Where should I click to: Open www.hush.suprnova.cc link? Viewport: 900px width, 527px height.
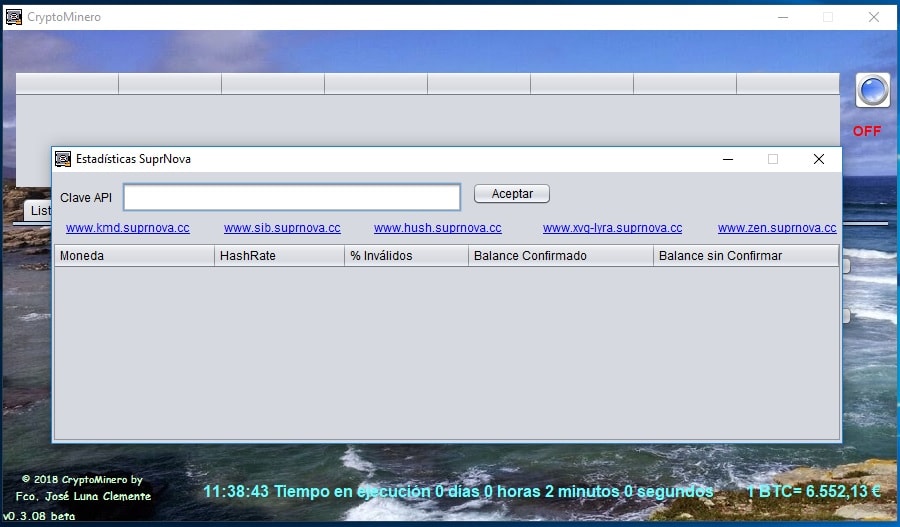pyautogui.click(x=437, y=228)
